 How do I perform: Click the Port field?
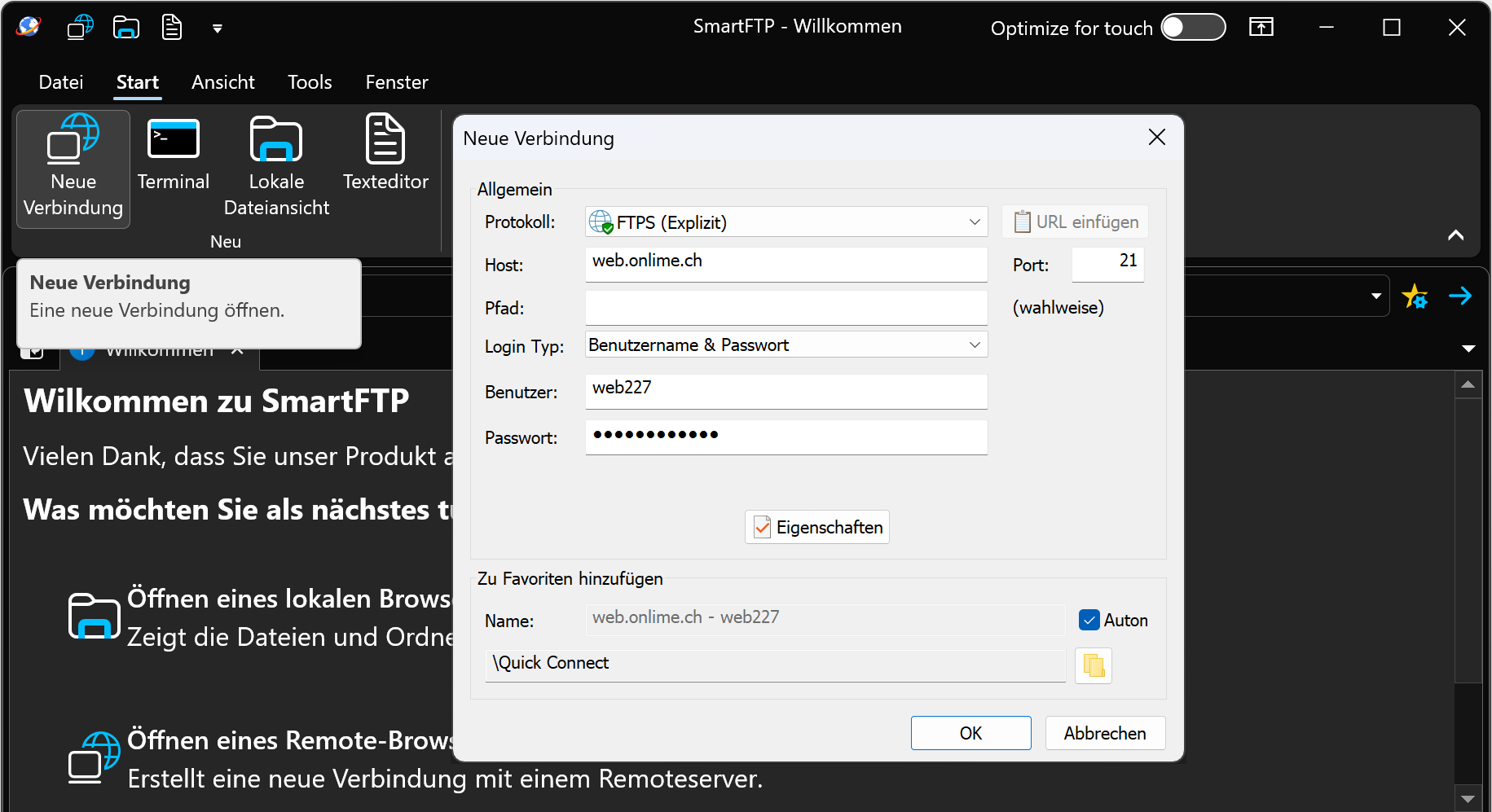(x=1108, y=264)
